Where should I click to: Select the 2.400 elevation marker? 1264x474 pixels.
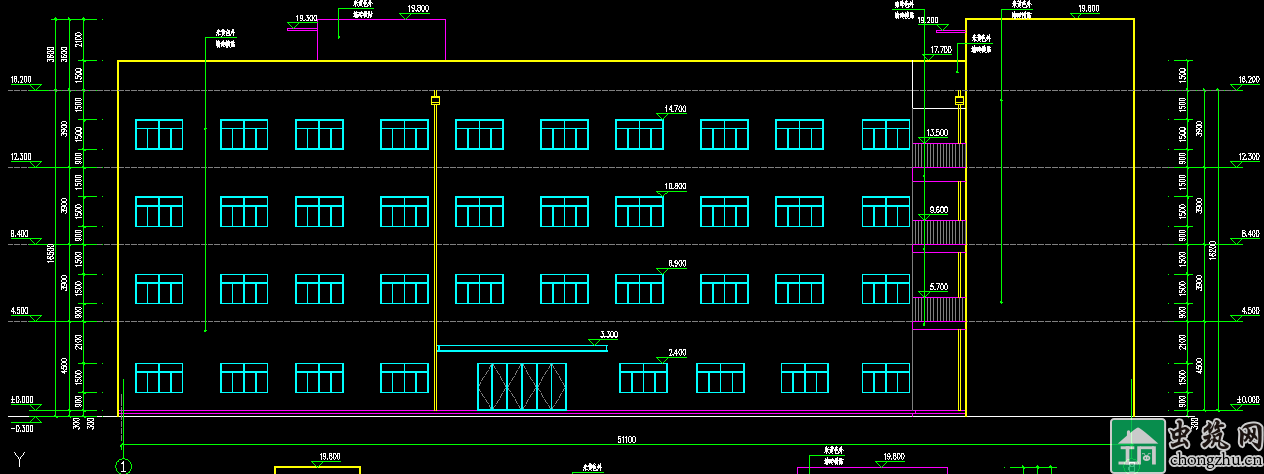tap(677, 353)
